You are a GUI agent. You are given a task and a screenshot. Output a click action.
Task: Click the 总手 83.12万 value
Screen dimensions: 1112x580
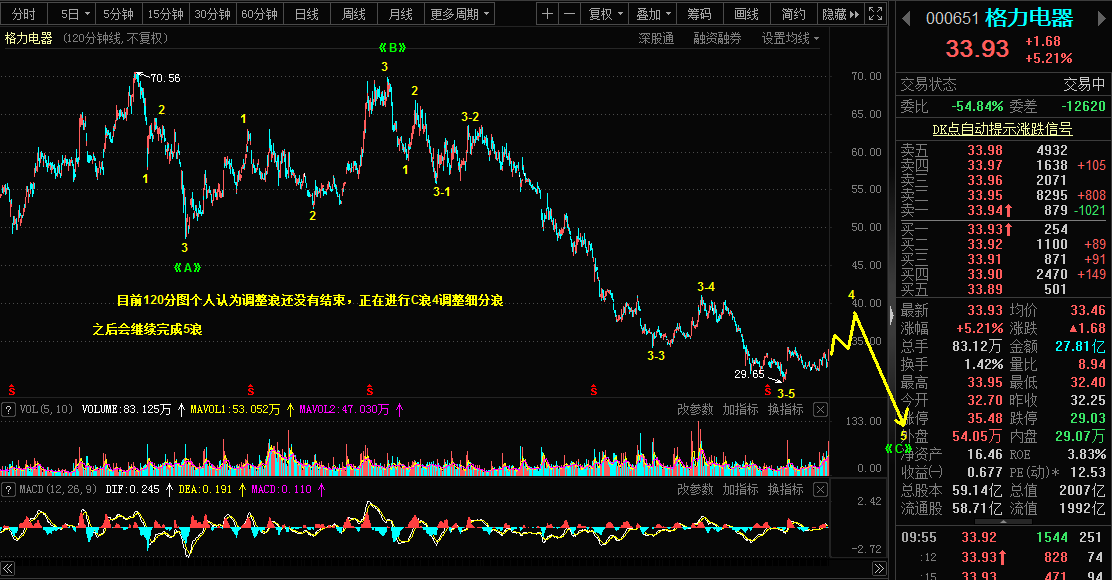(977, 347)
